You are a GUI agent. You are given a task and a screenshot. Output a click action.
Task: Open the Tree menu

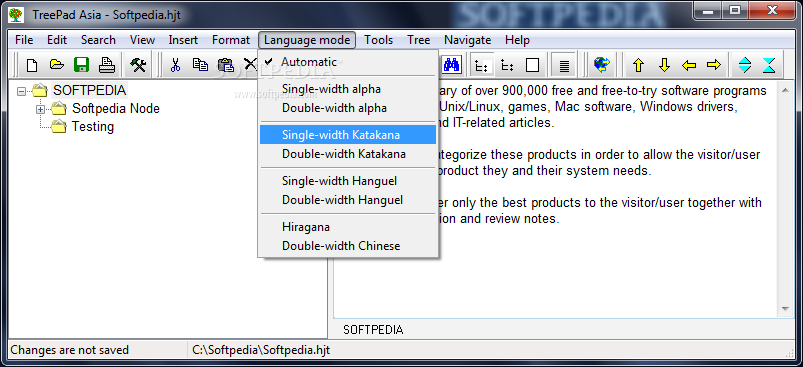pos(419,40)
